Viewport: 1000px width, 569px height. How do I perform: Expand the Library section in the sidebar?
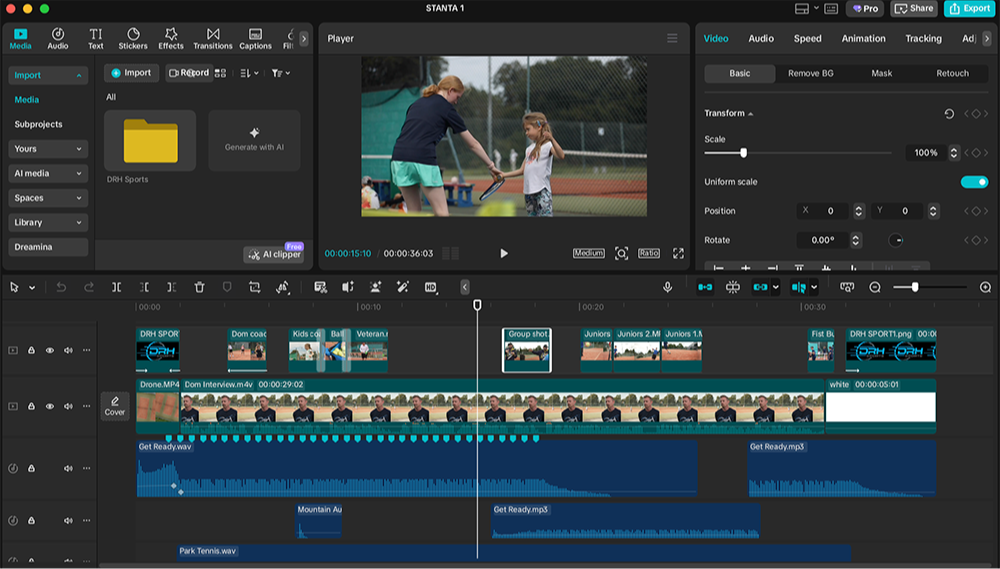(x=48, y=222)
